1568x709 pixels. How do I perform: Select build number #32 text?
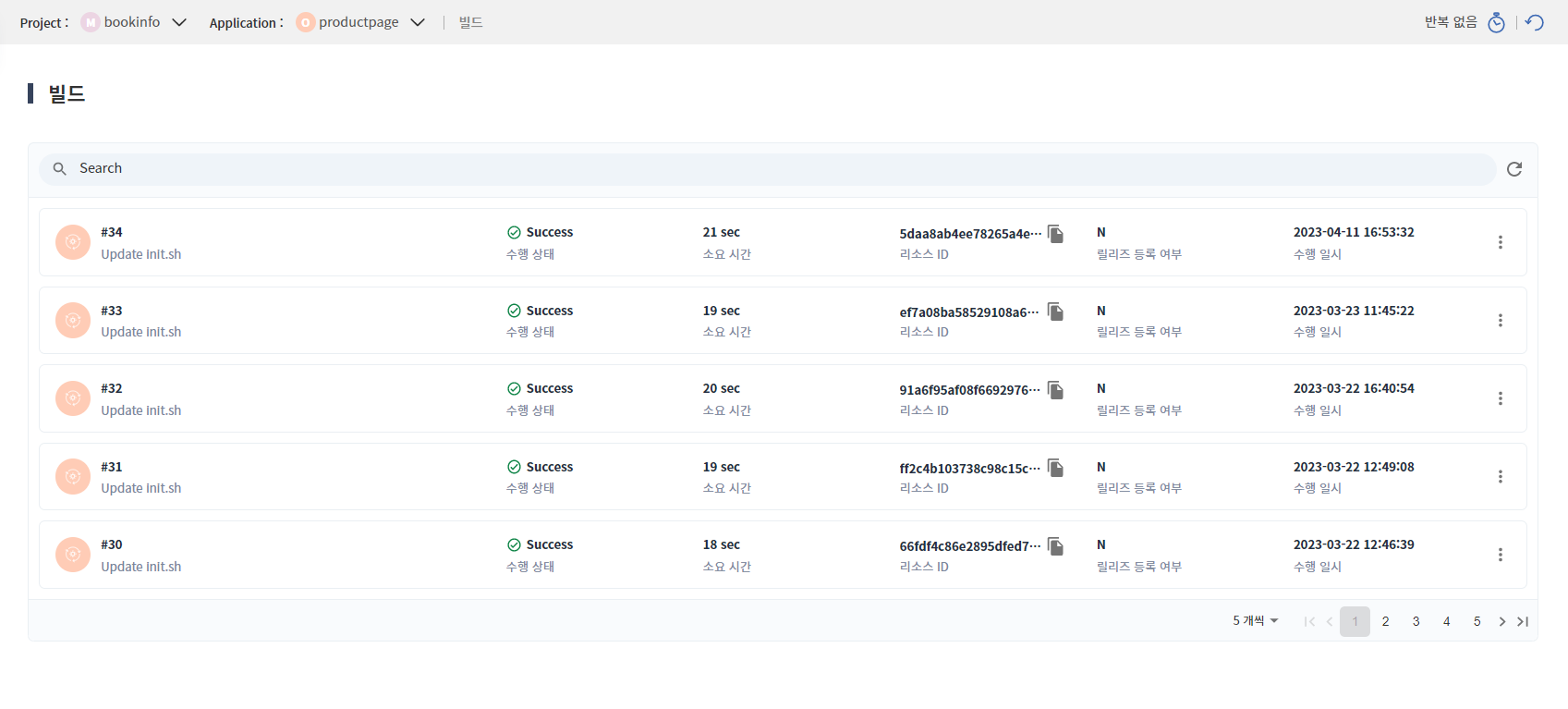click(112, 388)
